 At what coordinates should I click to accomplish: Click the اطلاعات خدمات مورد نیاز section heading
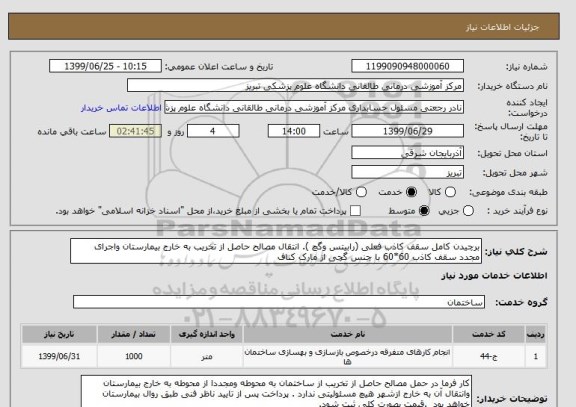pyautogui.click(x=494, y=276)
